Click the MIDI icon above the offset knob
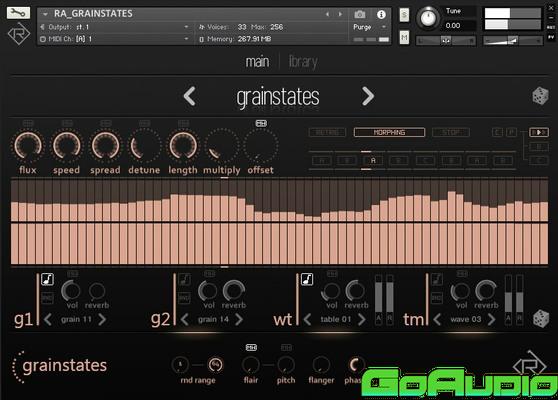 [261, 123]
